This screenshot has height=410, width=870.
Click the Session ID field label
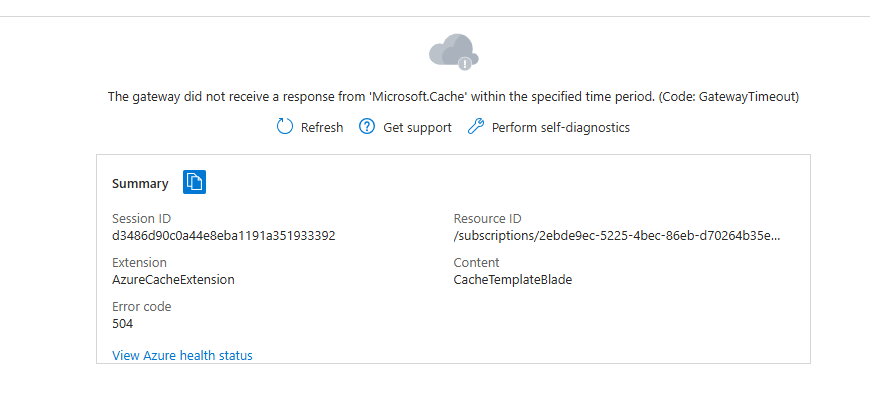tap(142, 219)
